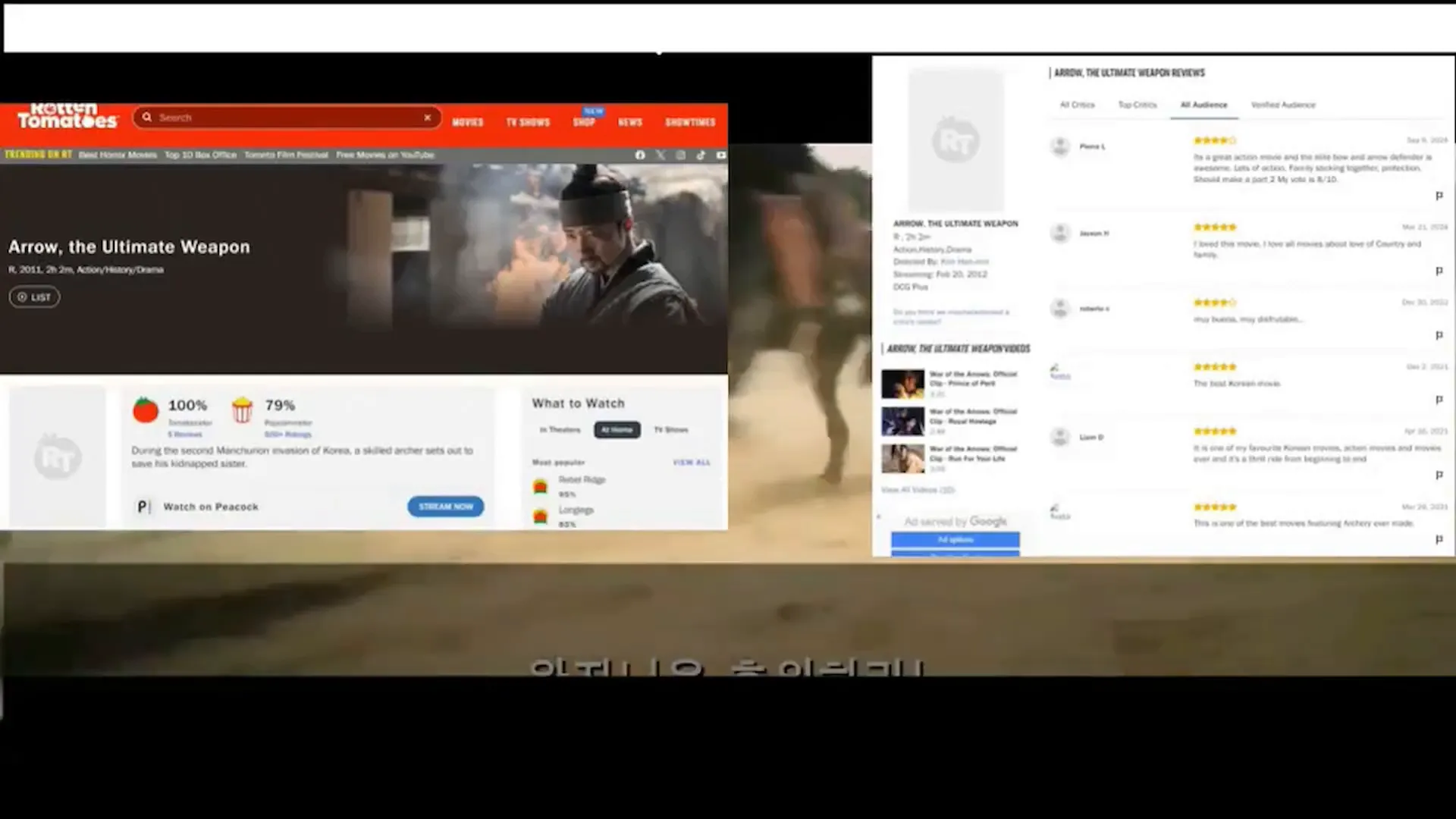1456x819 pixels.
Task: Click the popcorn bucket Popcornmeter icon
Action: click(x=242, y=409)
